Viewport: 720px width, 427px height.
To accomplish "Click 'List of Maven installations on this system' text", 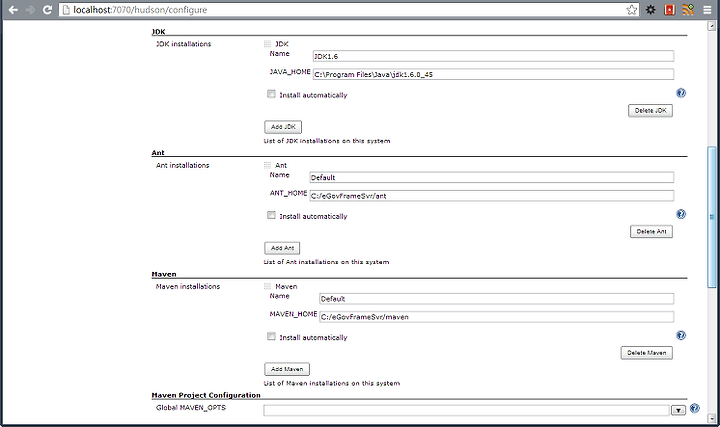I will point(332,383).
